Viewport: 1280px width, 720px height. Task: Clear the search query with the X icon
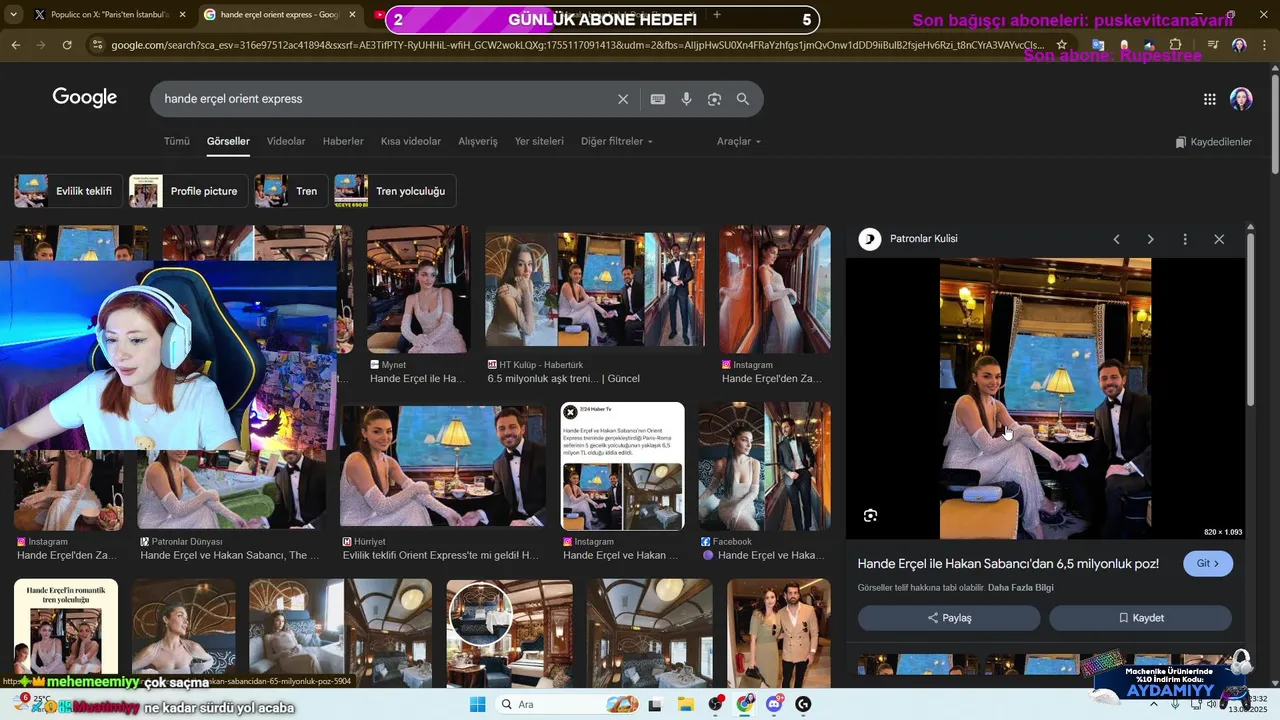coord(623,99)
